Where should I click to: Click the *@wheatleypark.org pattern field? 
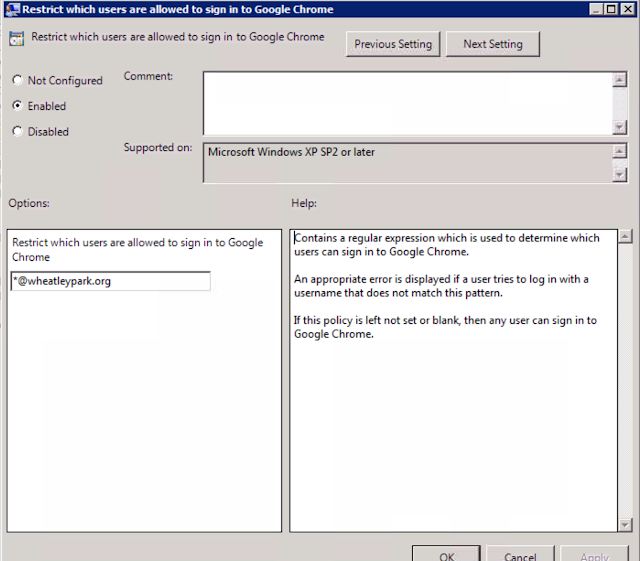(x=111, y=281)
